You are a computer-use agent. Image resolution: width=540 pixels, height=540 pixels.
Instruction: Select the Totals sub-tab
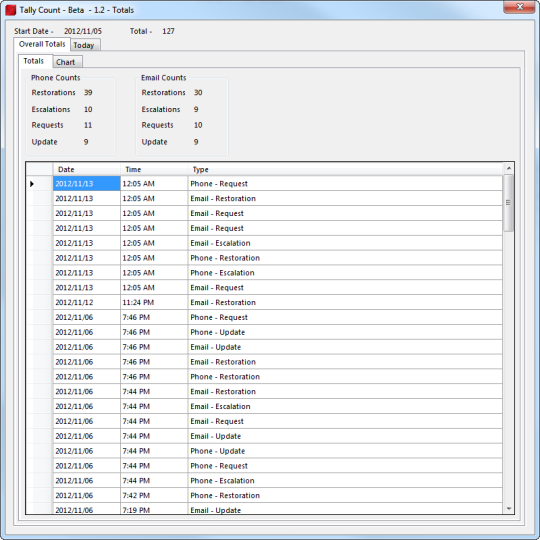(34, 61)
